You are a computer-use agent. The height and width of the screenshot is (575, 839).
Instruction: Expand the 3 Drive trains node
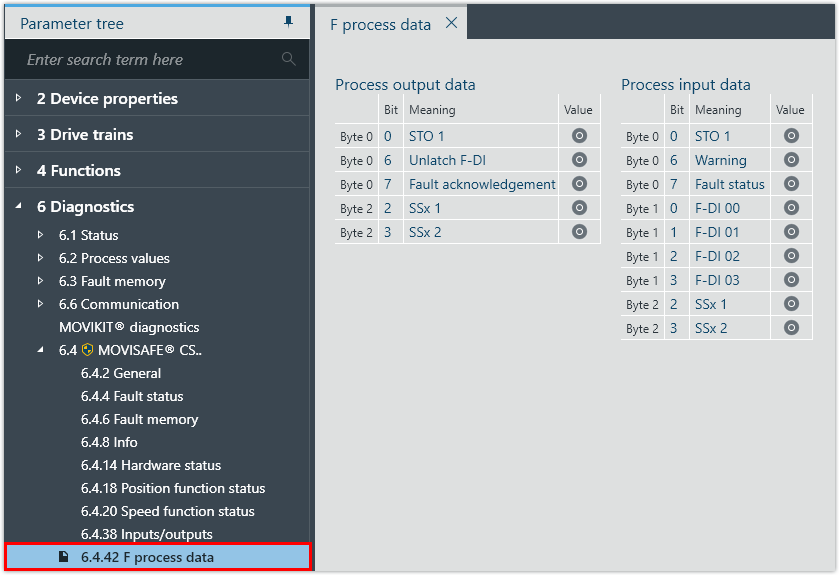point(18,134)
